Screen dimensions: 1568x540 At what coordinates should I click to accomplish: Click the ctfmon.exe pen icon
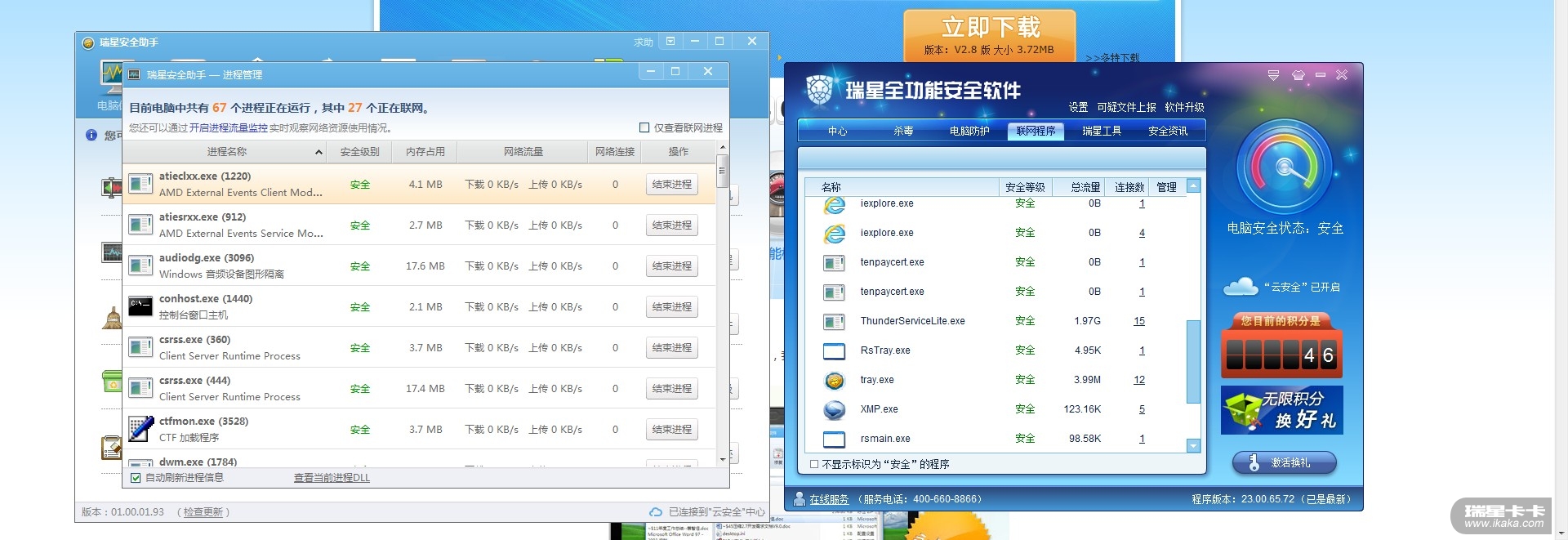(140, 429)
